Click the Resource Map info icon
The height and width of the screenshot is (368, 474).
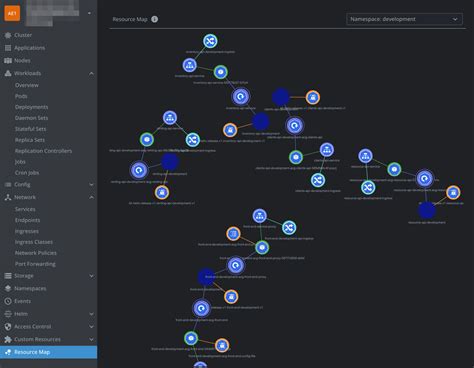154,19
